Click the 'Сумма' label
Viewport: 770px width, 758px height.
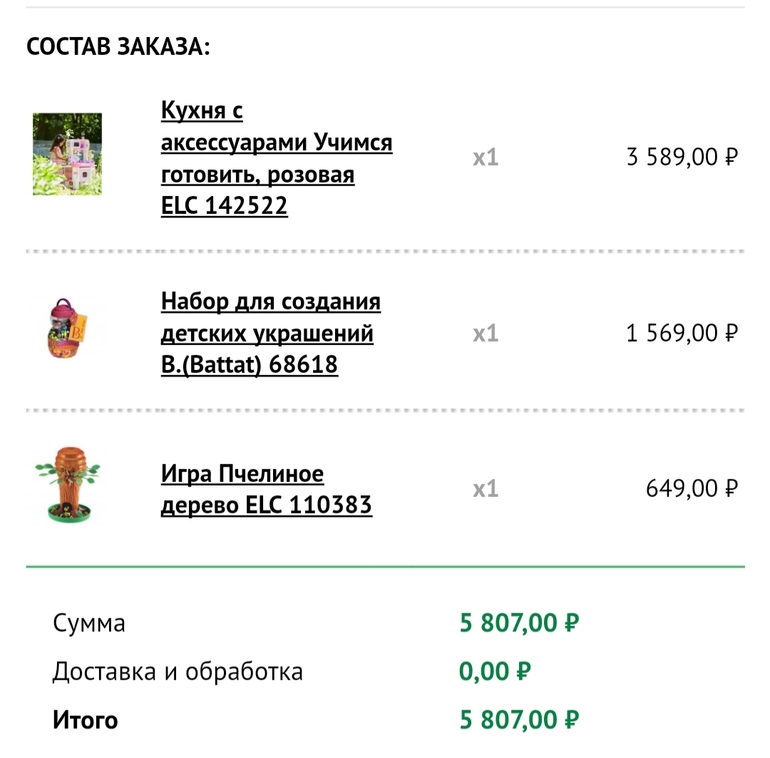(89, 623)
